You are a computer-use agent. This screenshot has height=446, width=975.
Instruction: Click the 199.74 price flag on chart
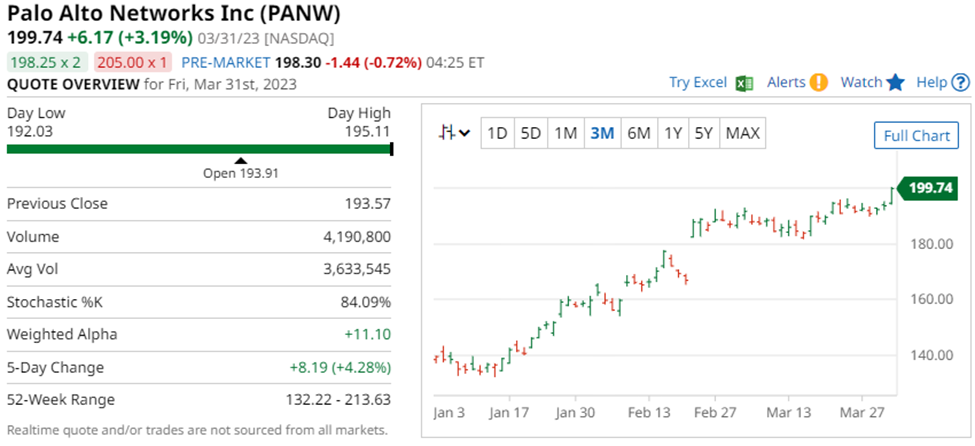pos(928,188)
